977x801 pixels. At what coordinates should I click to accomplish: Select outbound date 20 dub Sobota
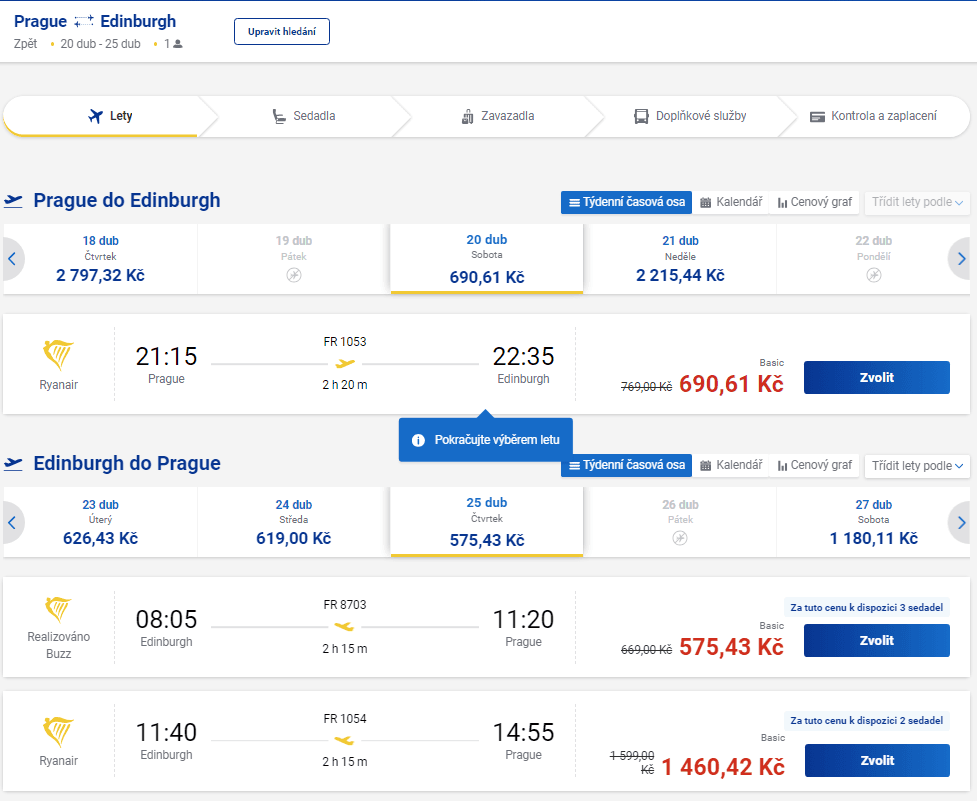487,258
